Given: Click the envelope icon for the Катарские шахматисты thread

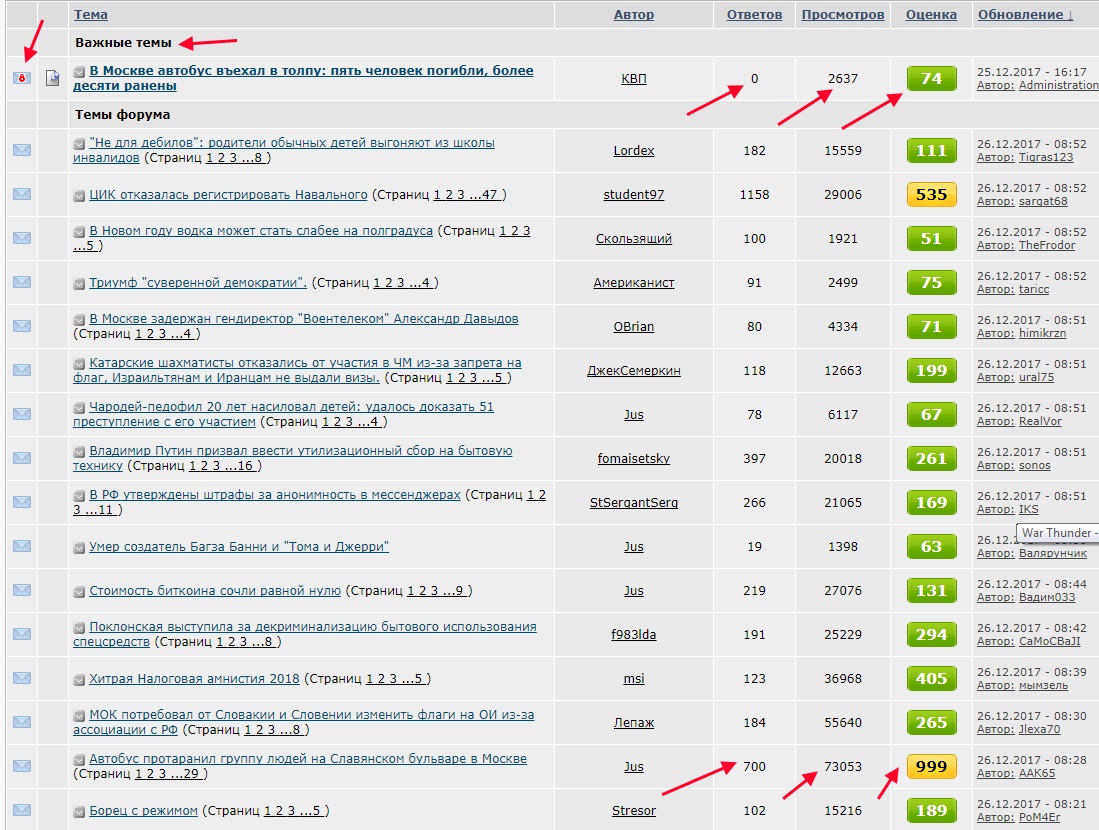Looking at the screenshot, I should tap(22, 370).
